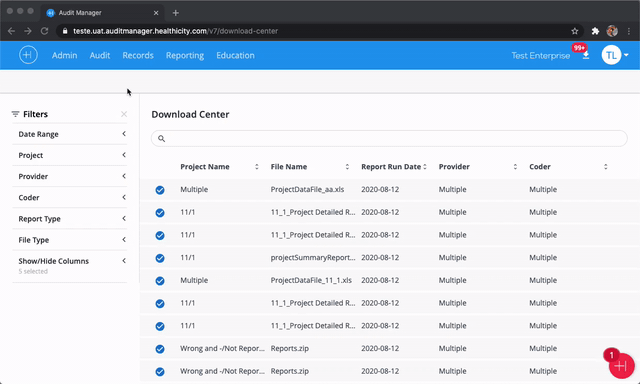Click the Provider column header

(454, 166)
